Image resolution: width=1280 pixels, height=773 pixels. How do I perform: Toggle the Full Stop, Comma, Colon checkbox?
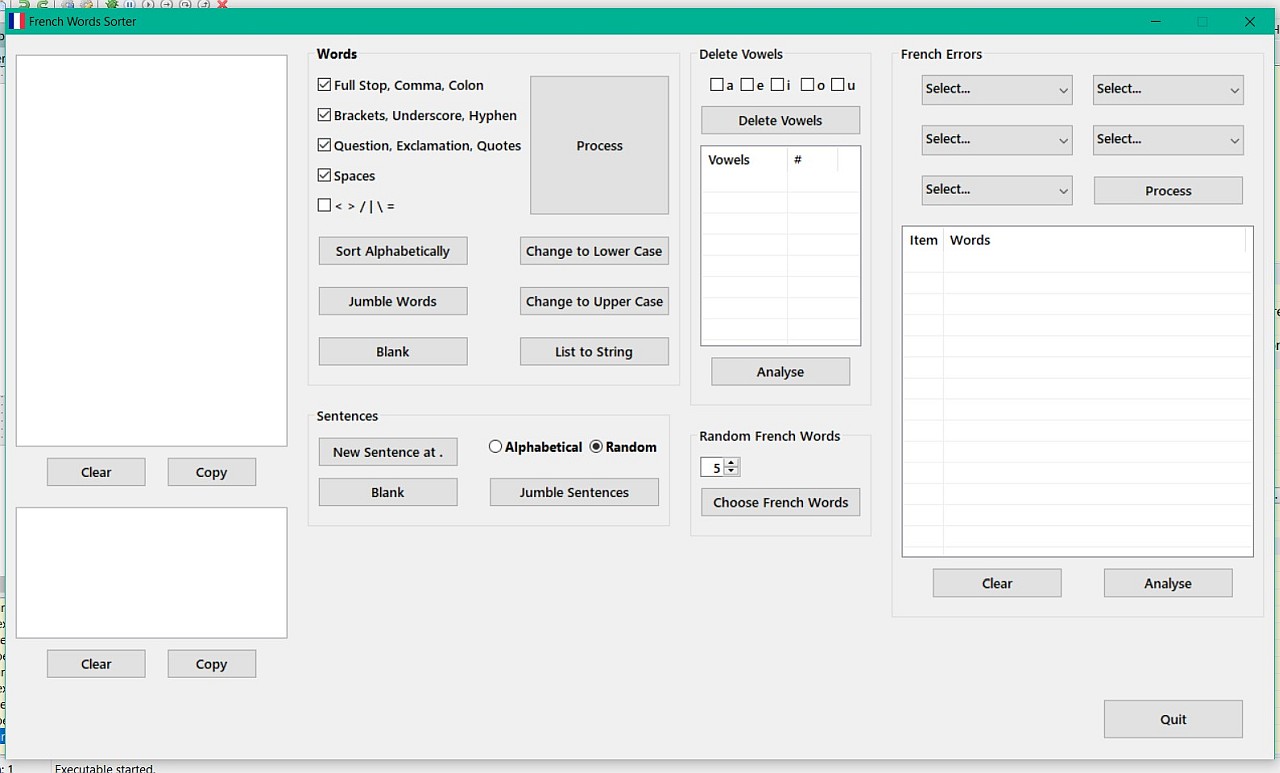tap(324, 85)
